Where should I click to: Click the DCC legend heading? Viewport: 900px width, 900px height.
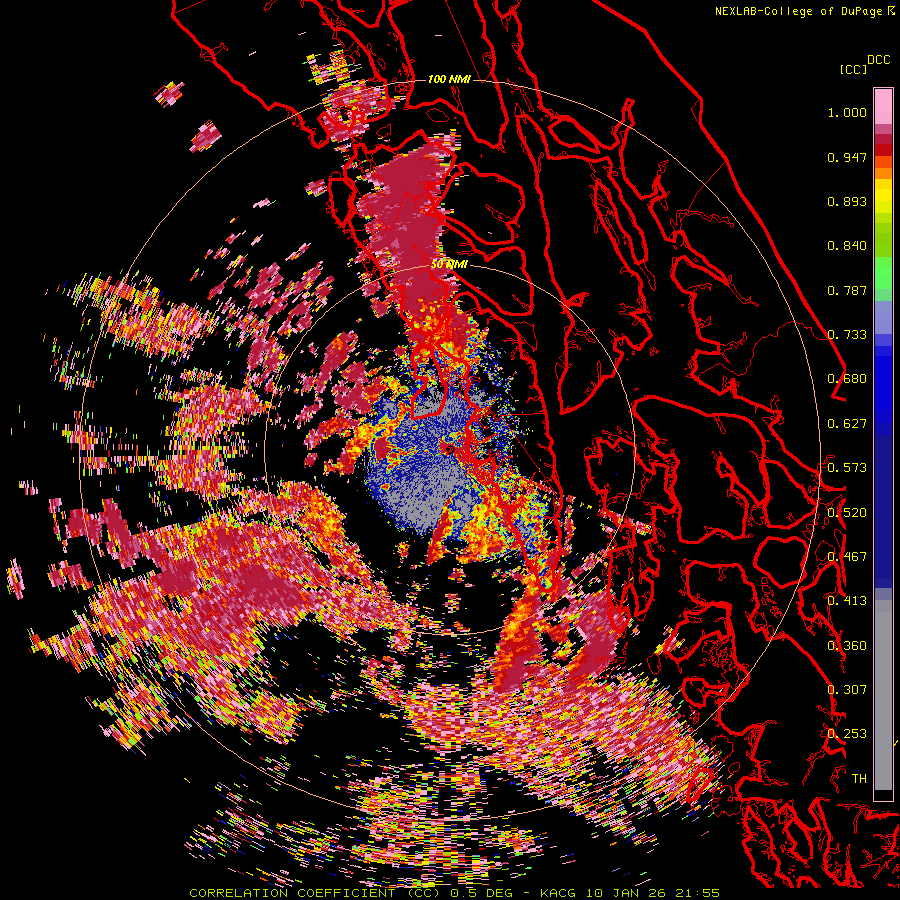tap(878, 59)
